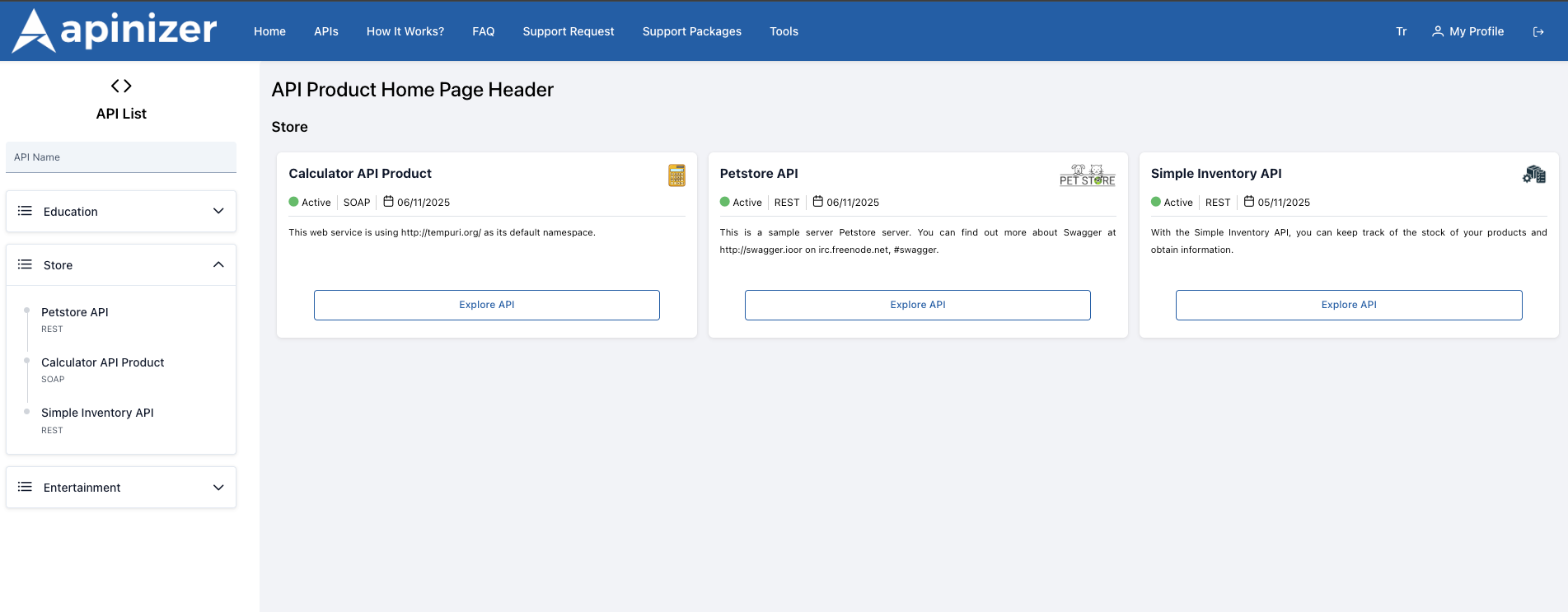Expand the Entertainment category chevron
Image resolution: width=1568 pixels, height=612 pixels.
point(218,487)
